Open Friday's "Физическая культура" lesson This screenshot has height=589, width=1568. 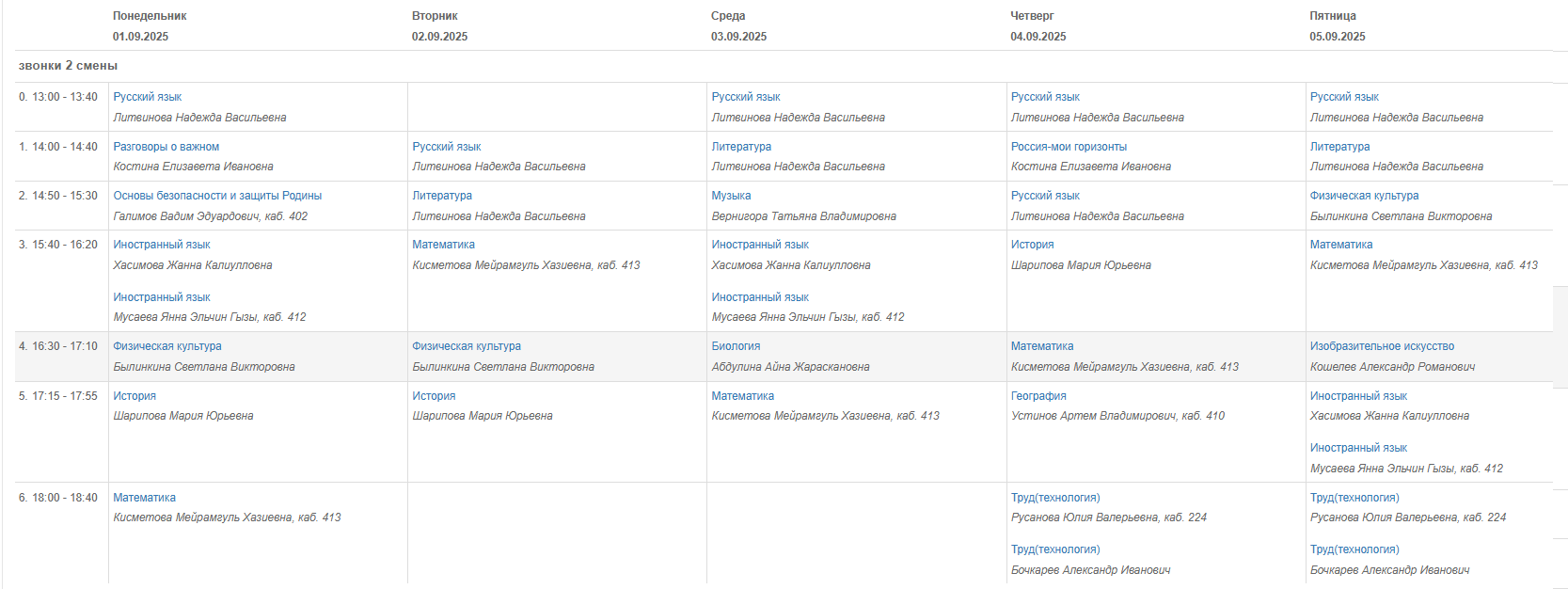point(1364,196)
